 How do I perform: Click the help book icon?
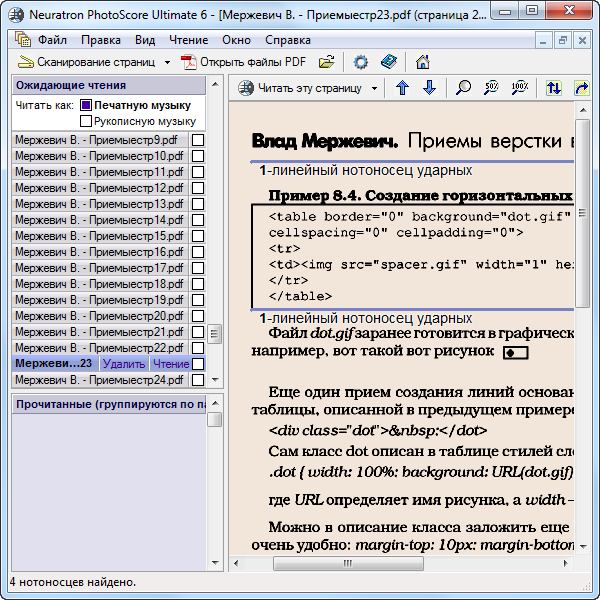388,62
